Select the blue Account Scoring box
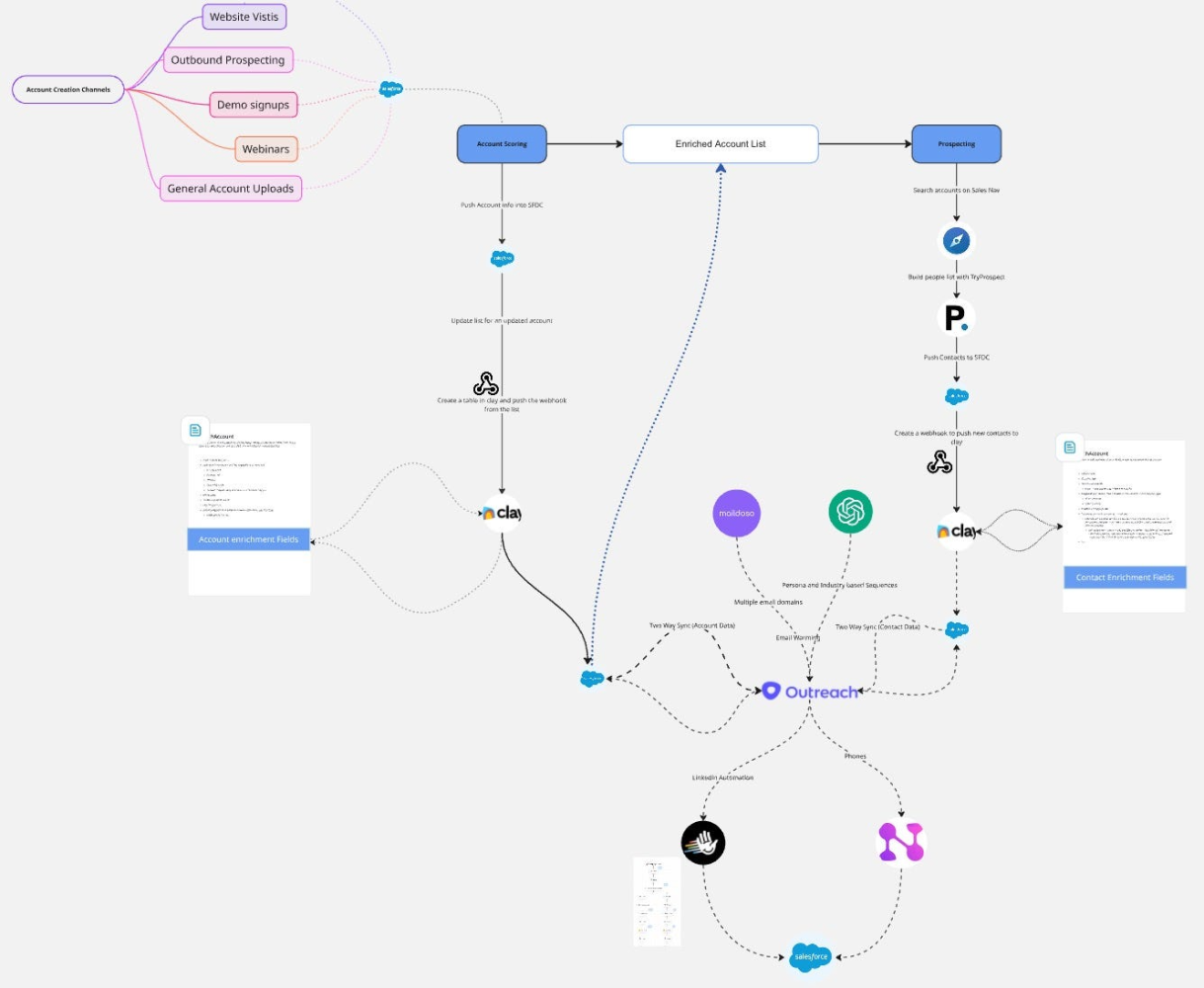 (502, 144)
